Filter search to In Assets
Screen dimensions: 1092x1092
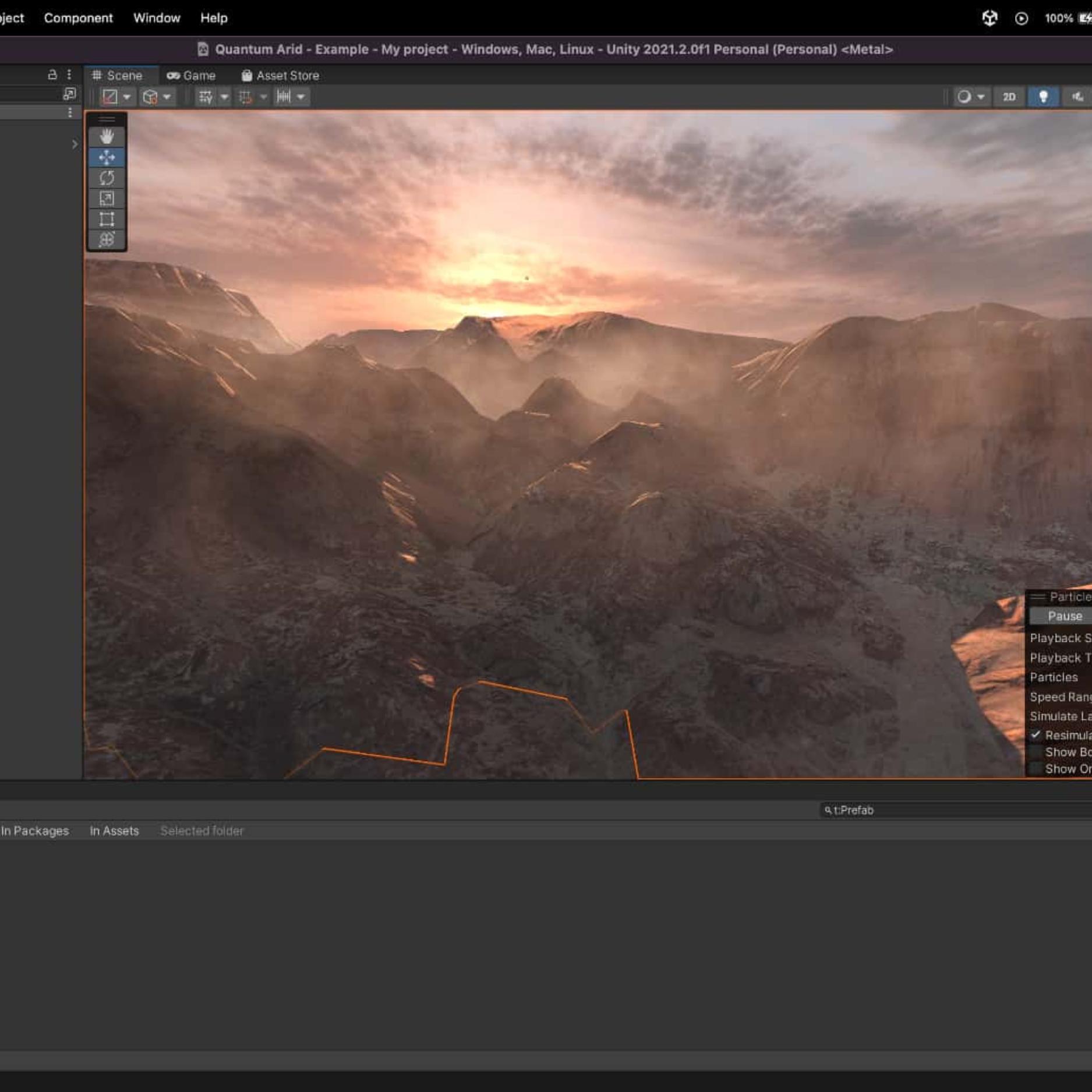tap(114, 831)
